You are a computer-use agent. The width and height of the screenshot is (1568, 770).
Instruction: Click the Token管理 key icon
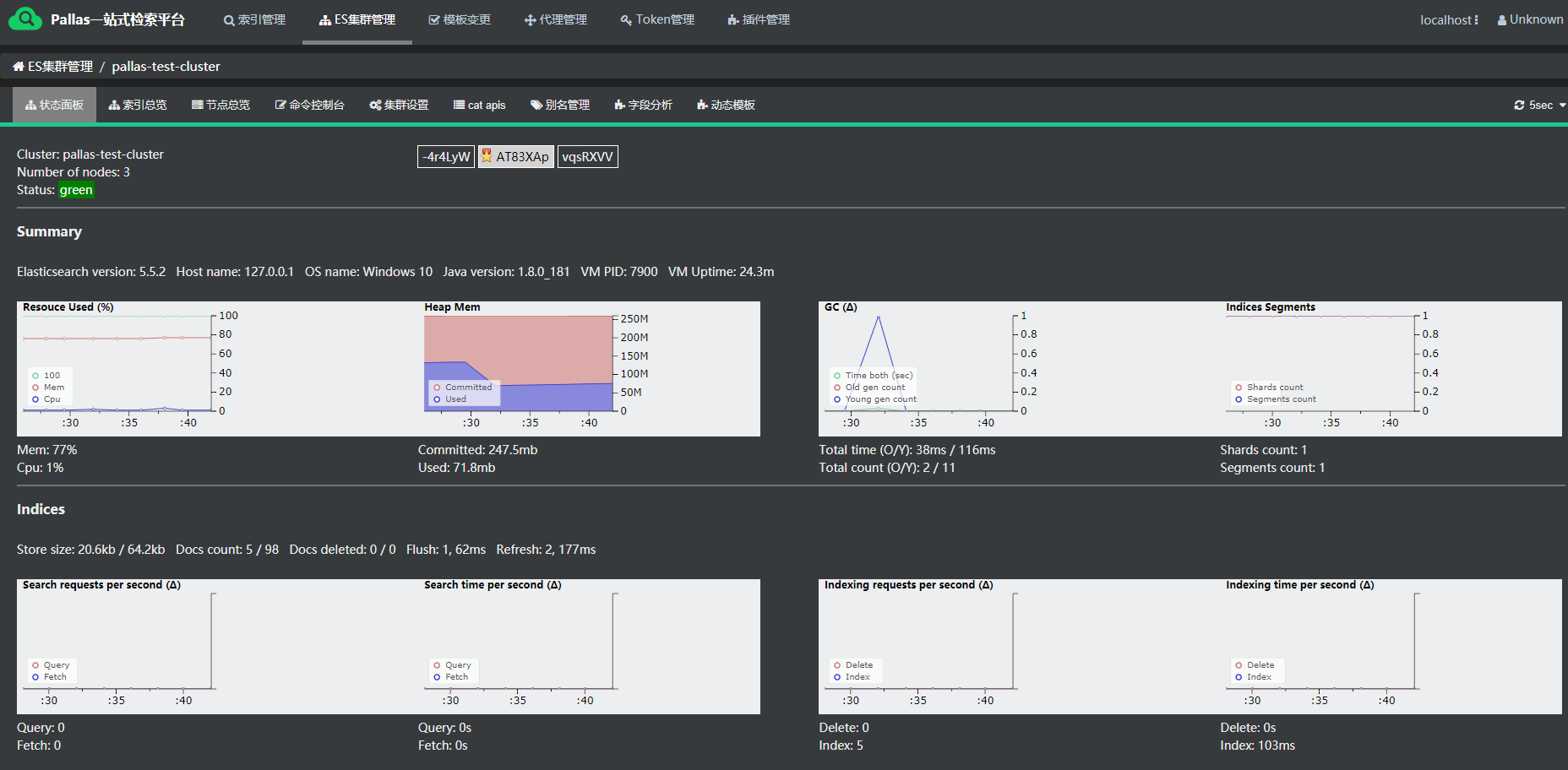pos(626,20)
